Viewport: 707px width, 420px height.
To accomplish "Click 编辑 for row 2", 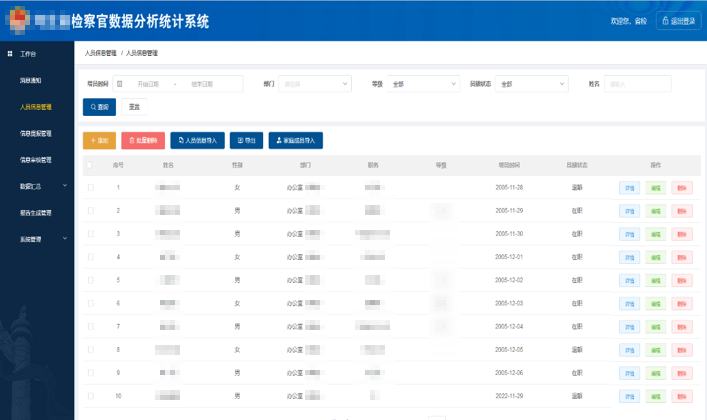I will pyautogui.click(x=656, y=211).
